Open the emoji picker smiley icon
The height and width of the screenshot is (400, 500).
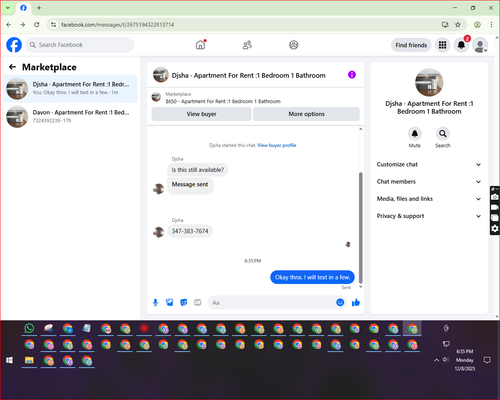[340, 302]
